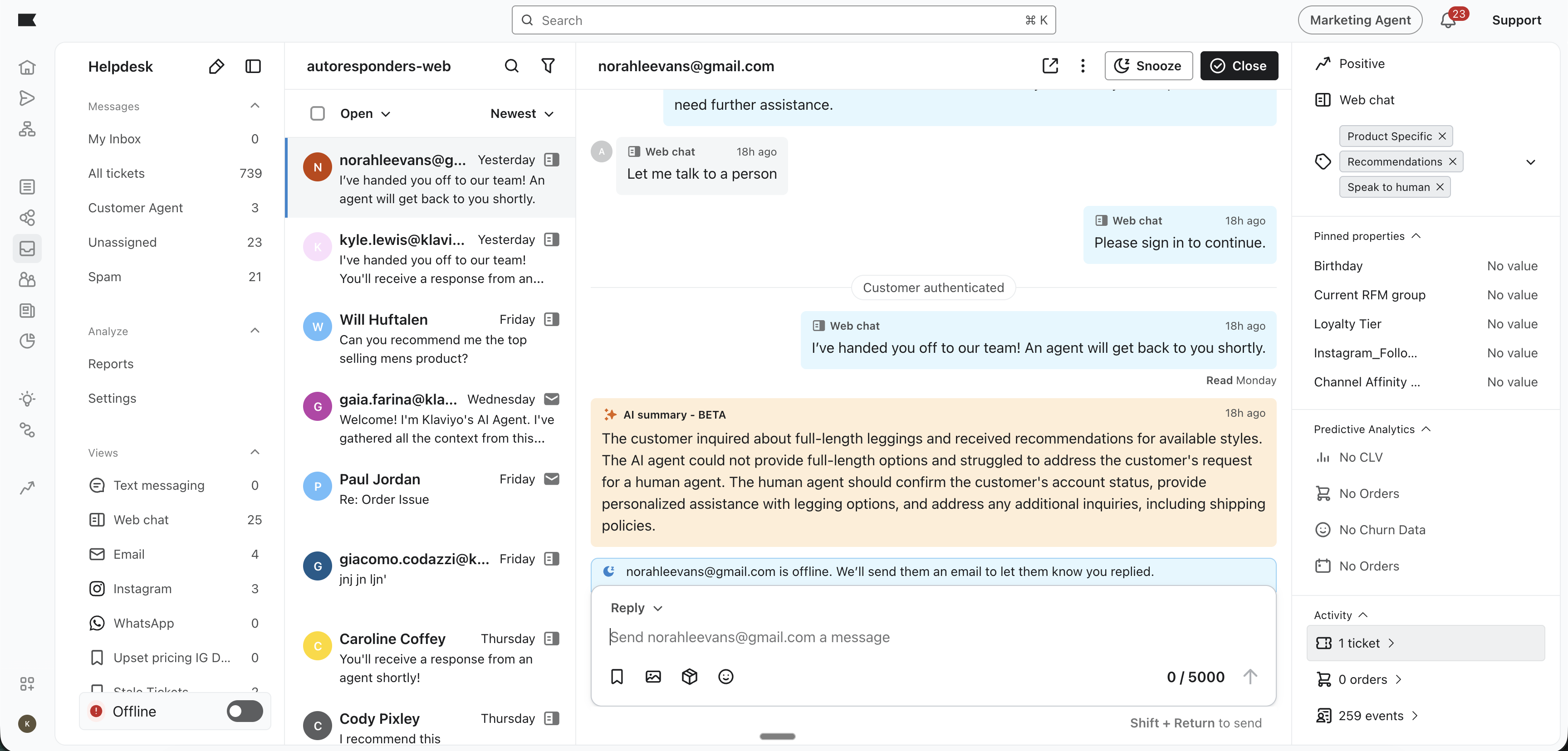Open conversation in new window icon
The image size is (1568, 751).
(x=1050, y=66)
